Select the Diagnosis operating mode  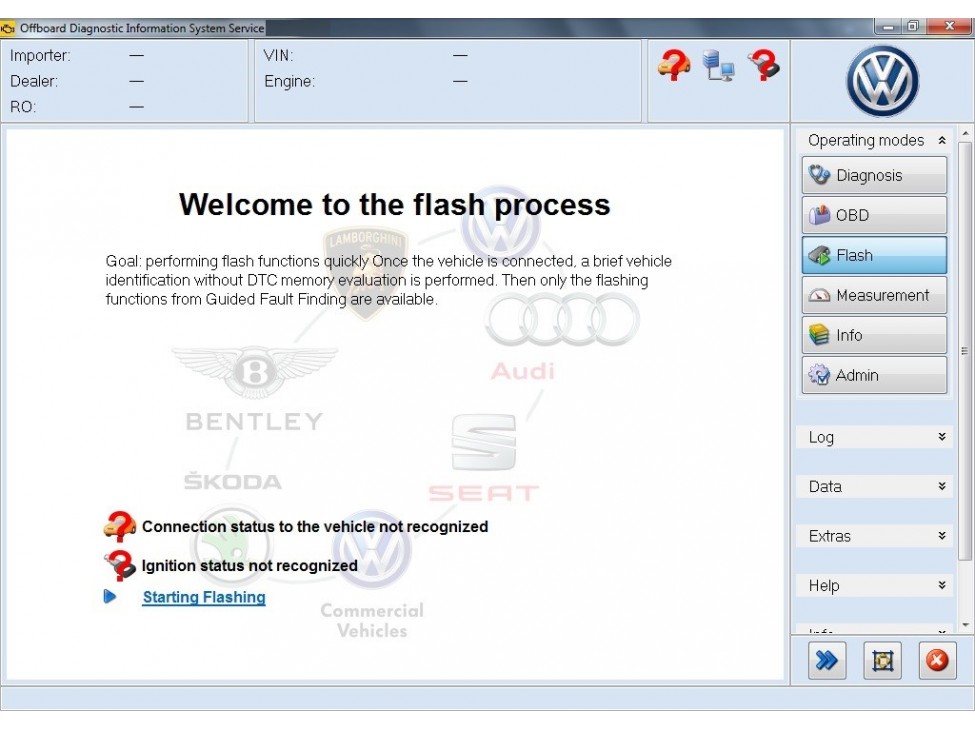pos(873,175)
